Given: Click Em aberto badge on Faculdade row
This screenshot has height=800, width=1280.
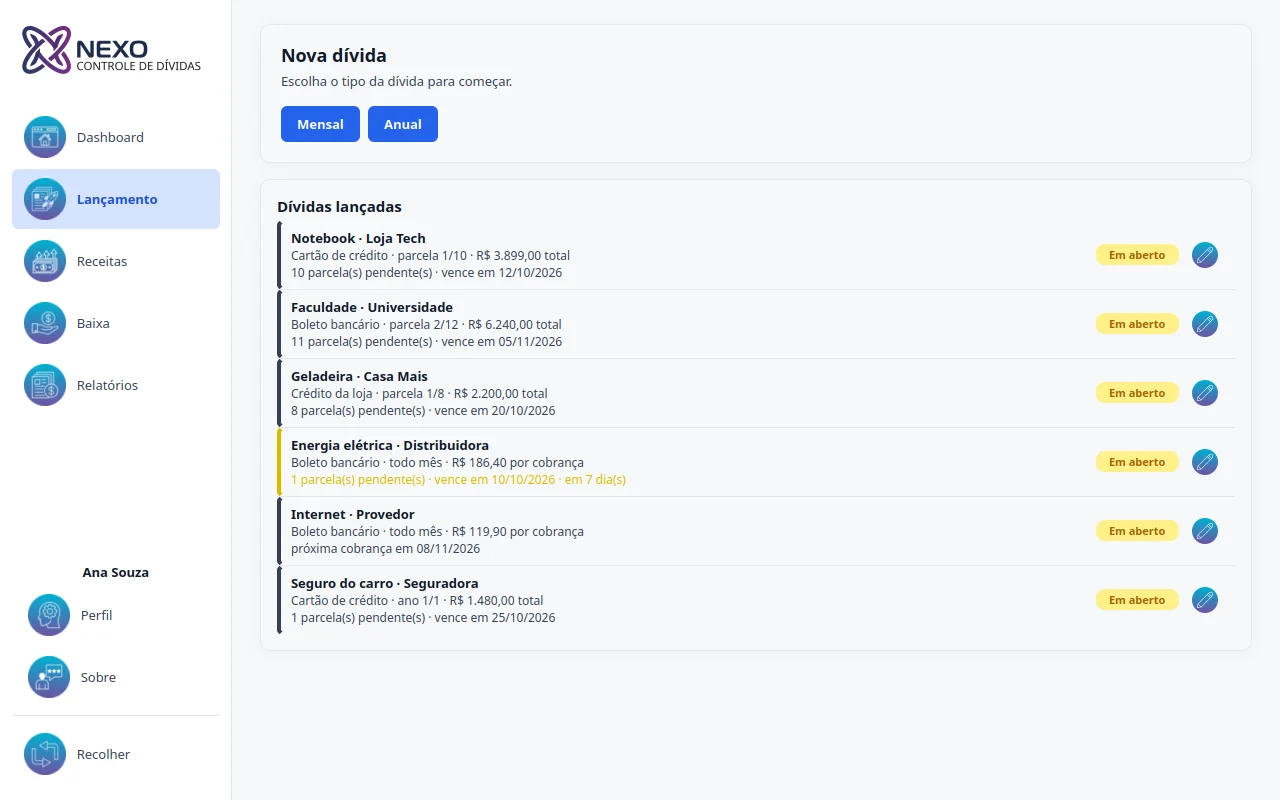Looking at the screenshot, I should (x=1137, y=324).
